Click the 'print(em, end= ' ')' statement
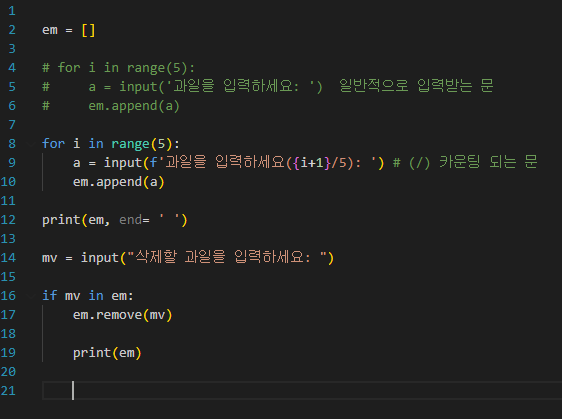The height and width of the screenshot is (419, 562). pyautogui.click(x=115, y=220)
